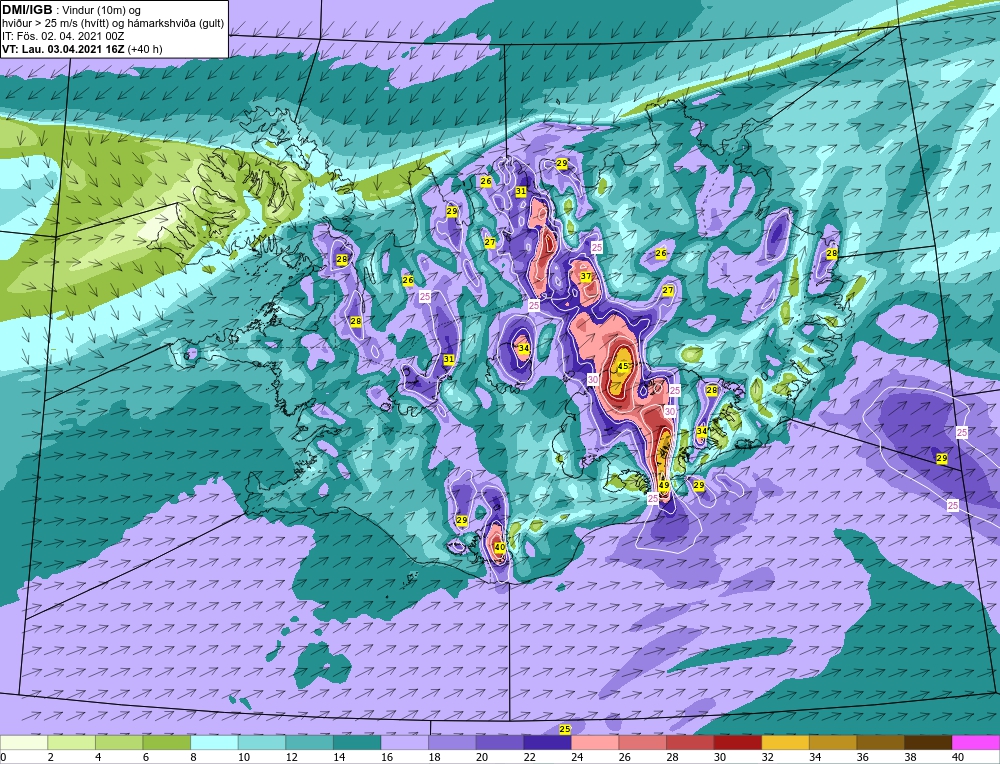The image size is (1000, 764).
Task: Click the olive green 6–8 m/s legend swatch
Action: coord(166,743)
